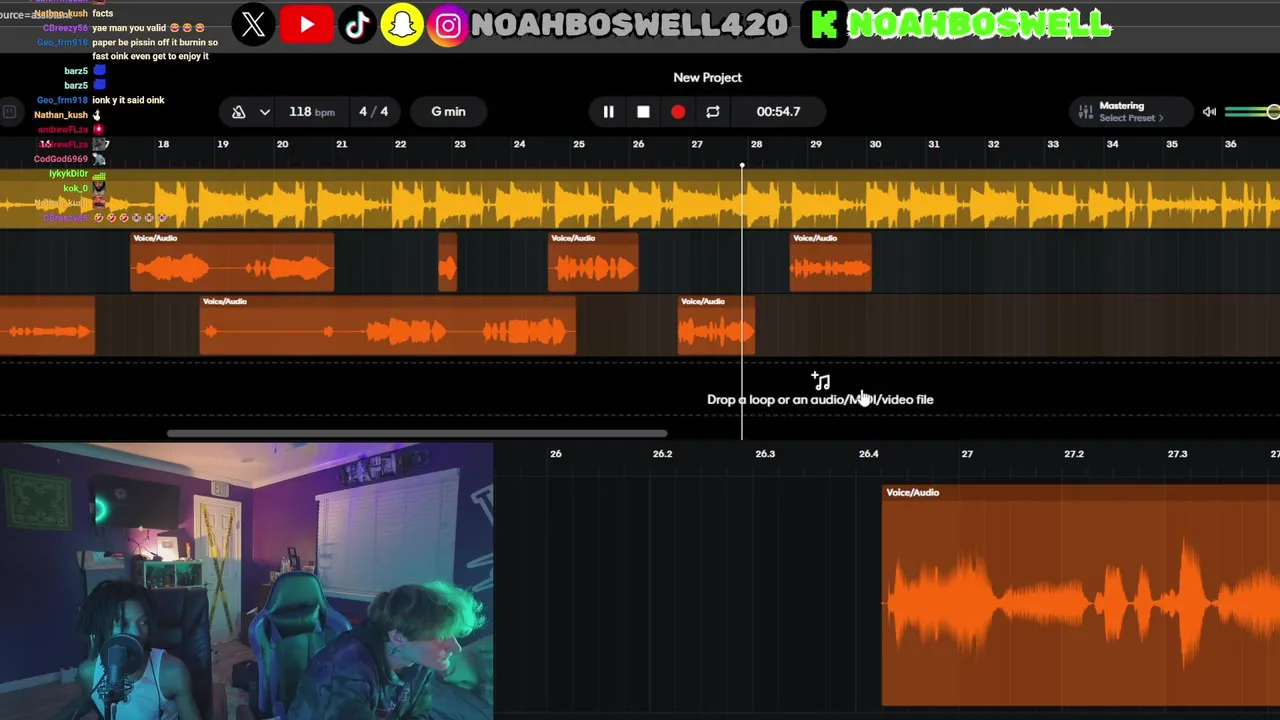1280x720 pixels.
Task: Select the lower-track clip at far left
Action: pos(47,325)
